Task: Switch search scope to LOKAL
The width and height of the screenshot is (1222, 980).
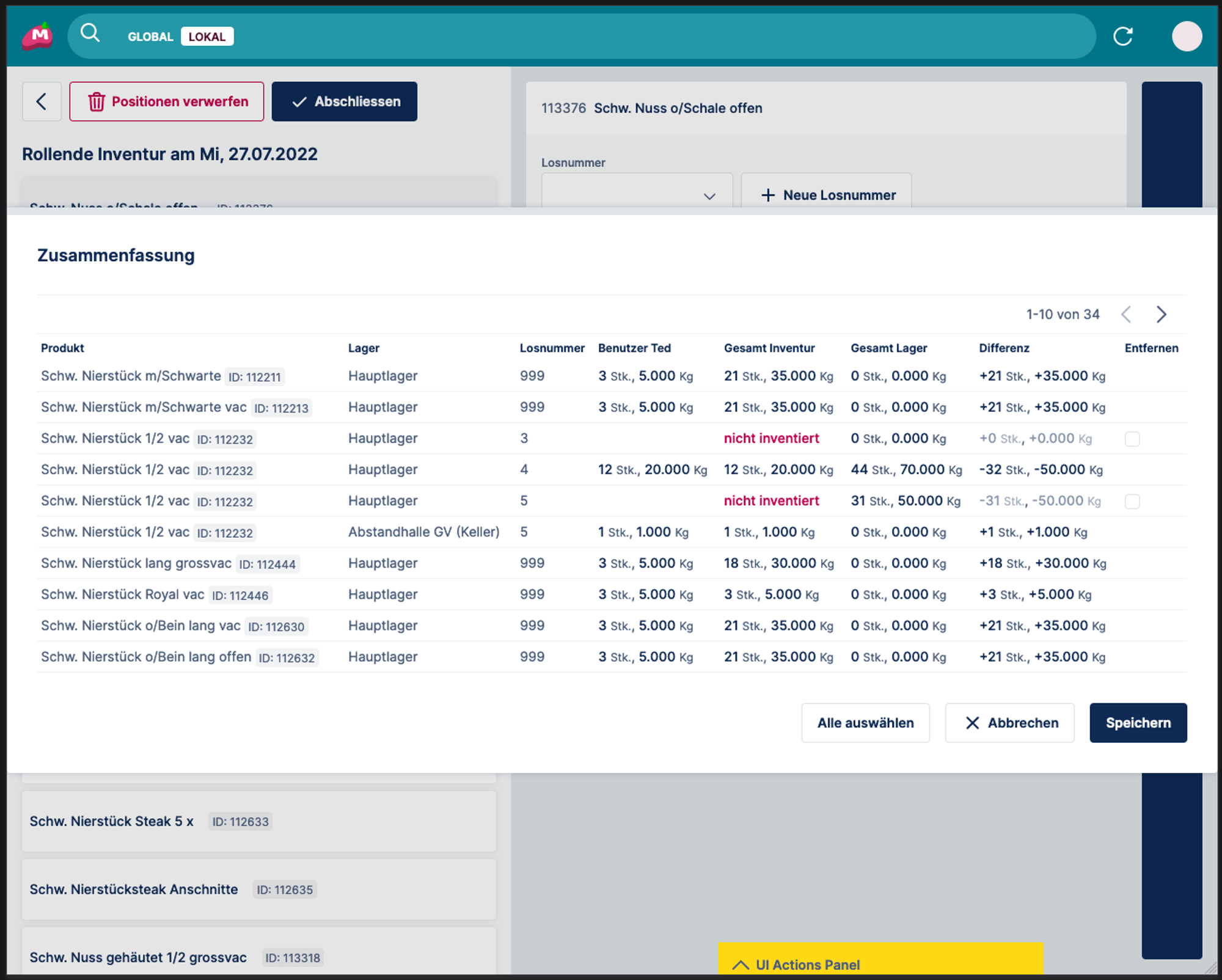Action: (207, 37)
